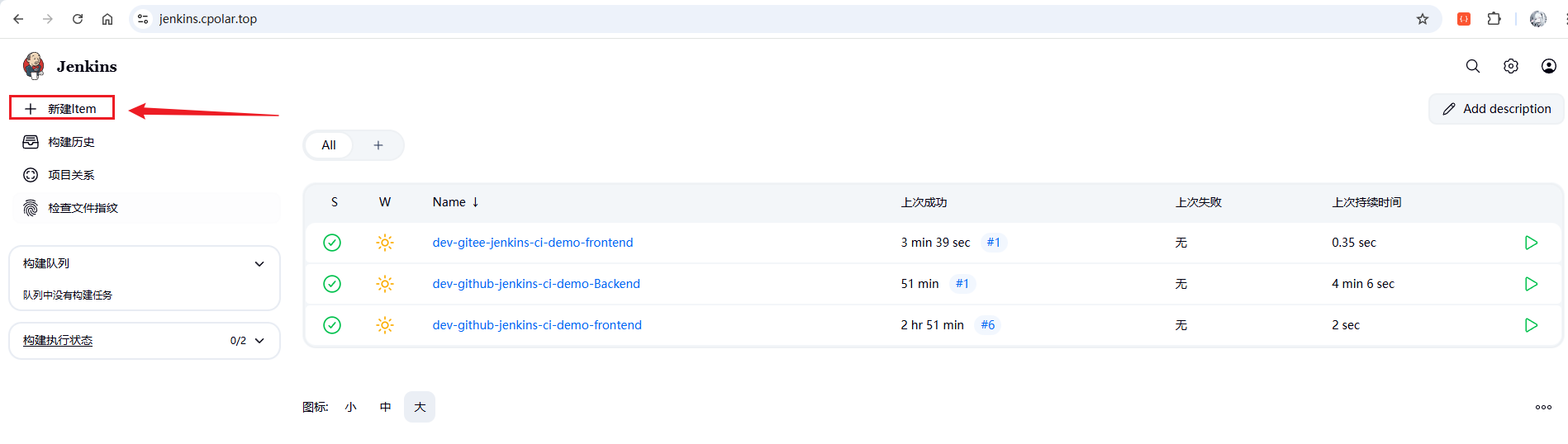
Task: Trigger build for dev-github-jenkins-ci-demo-Backend
Action: pos(1530,284)
